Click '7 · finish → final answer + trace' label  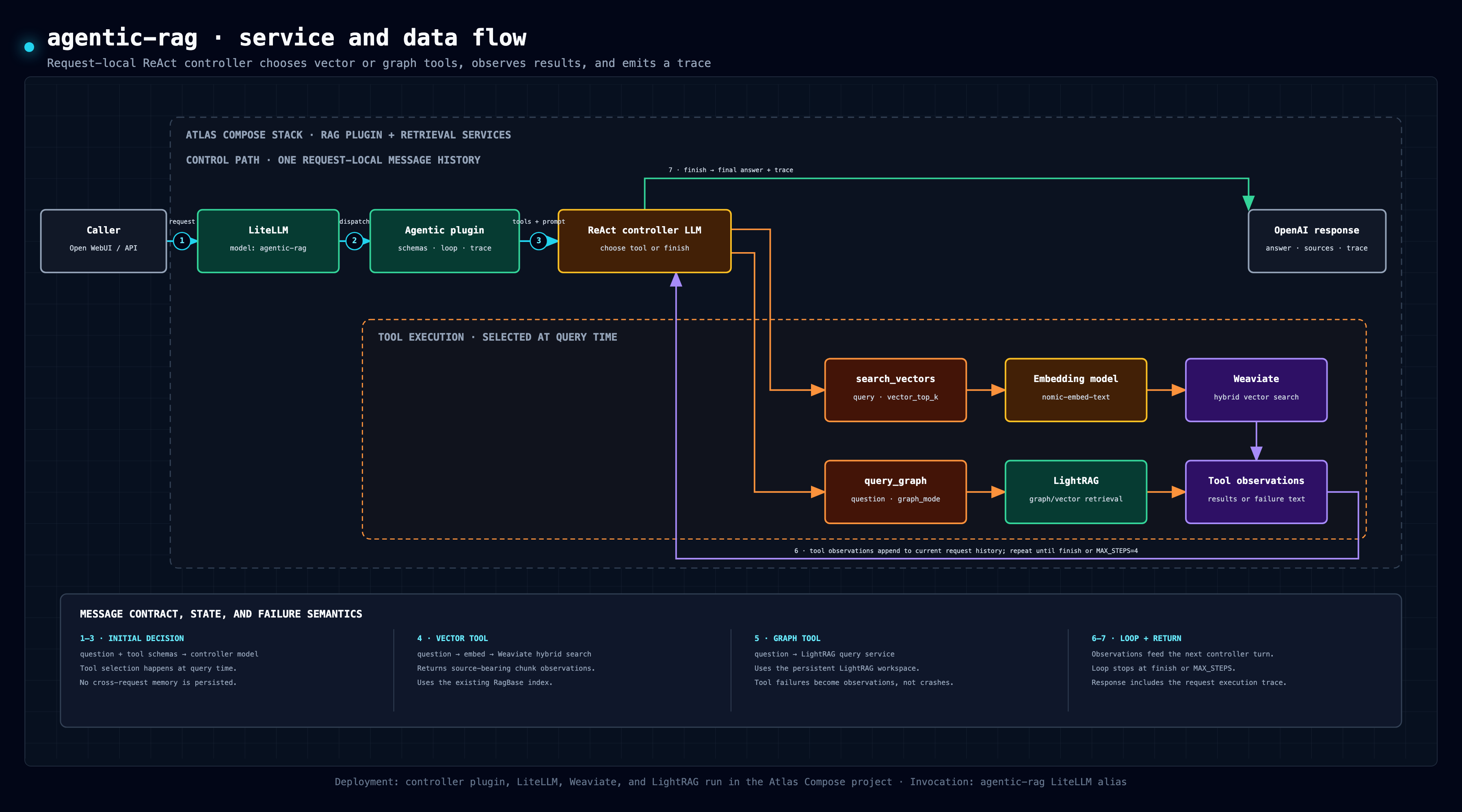731,170
